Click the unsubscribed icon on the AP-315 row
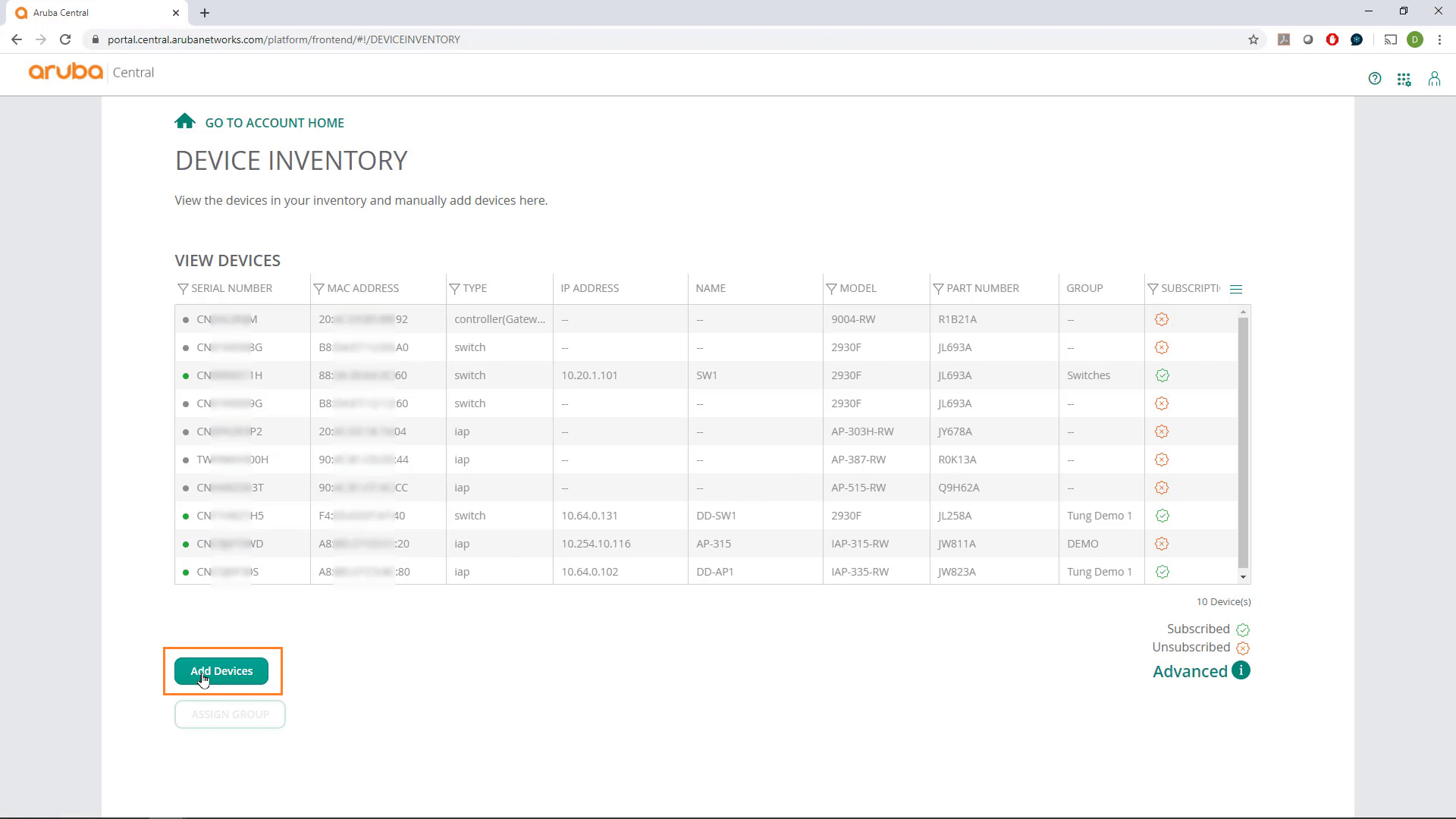Image resolution: width=1456 pixels, height=819 pixels. 1162,543
